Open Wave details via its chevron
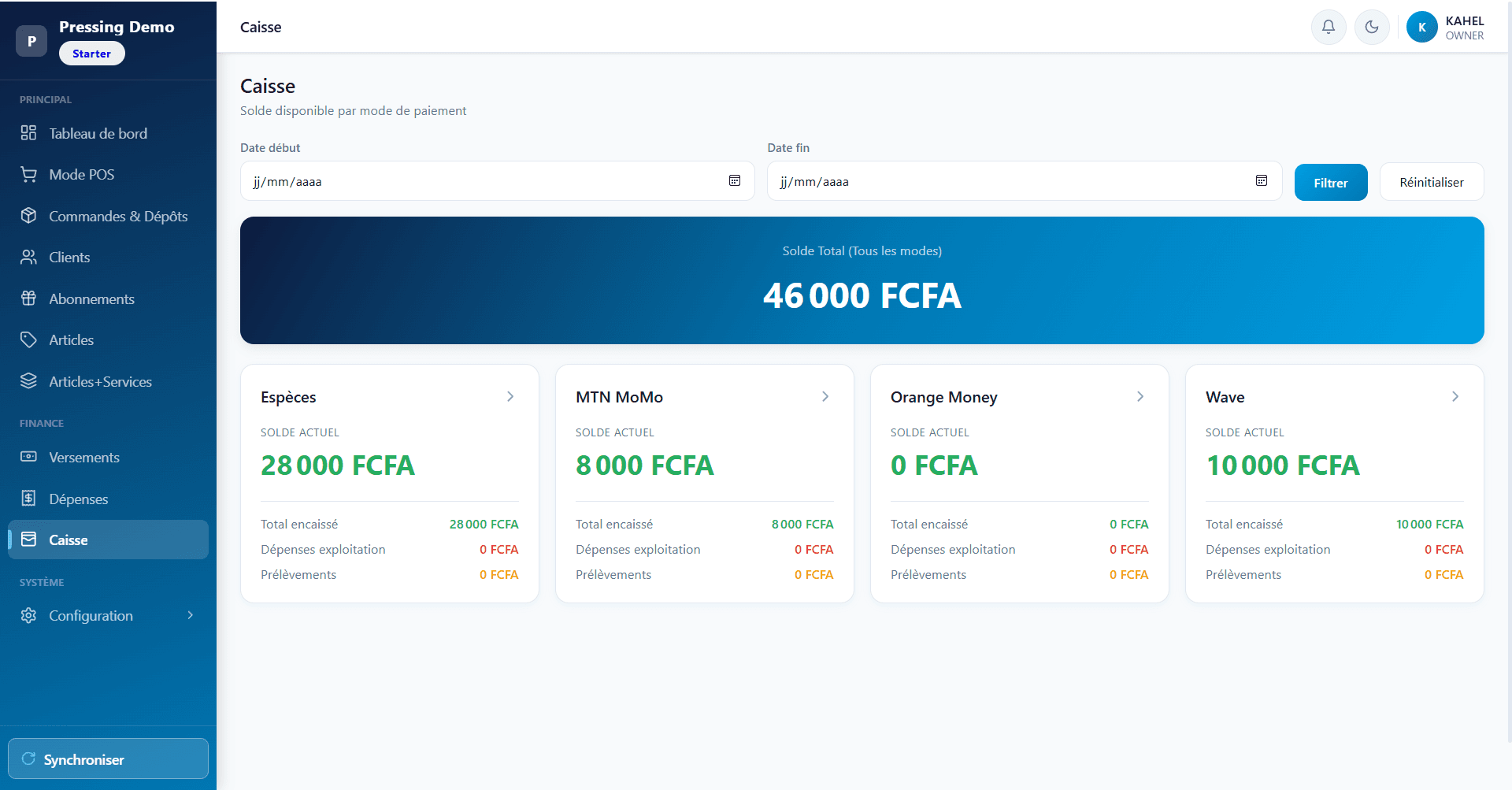The width and height of the screenshot is (1512, 790). click(x=1455, y=397)
